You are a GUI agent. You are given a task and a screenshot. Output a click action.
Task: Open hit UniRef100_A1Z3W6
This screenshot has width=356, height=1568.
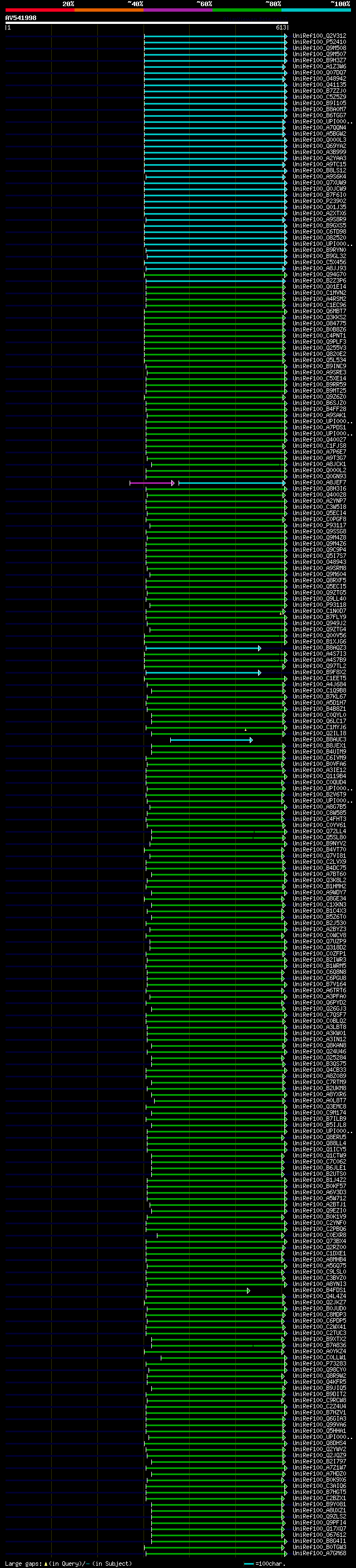coord(319,66)
